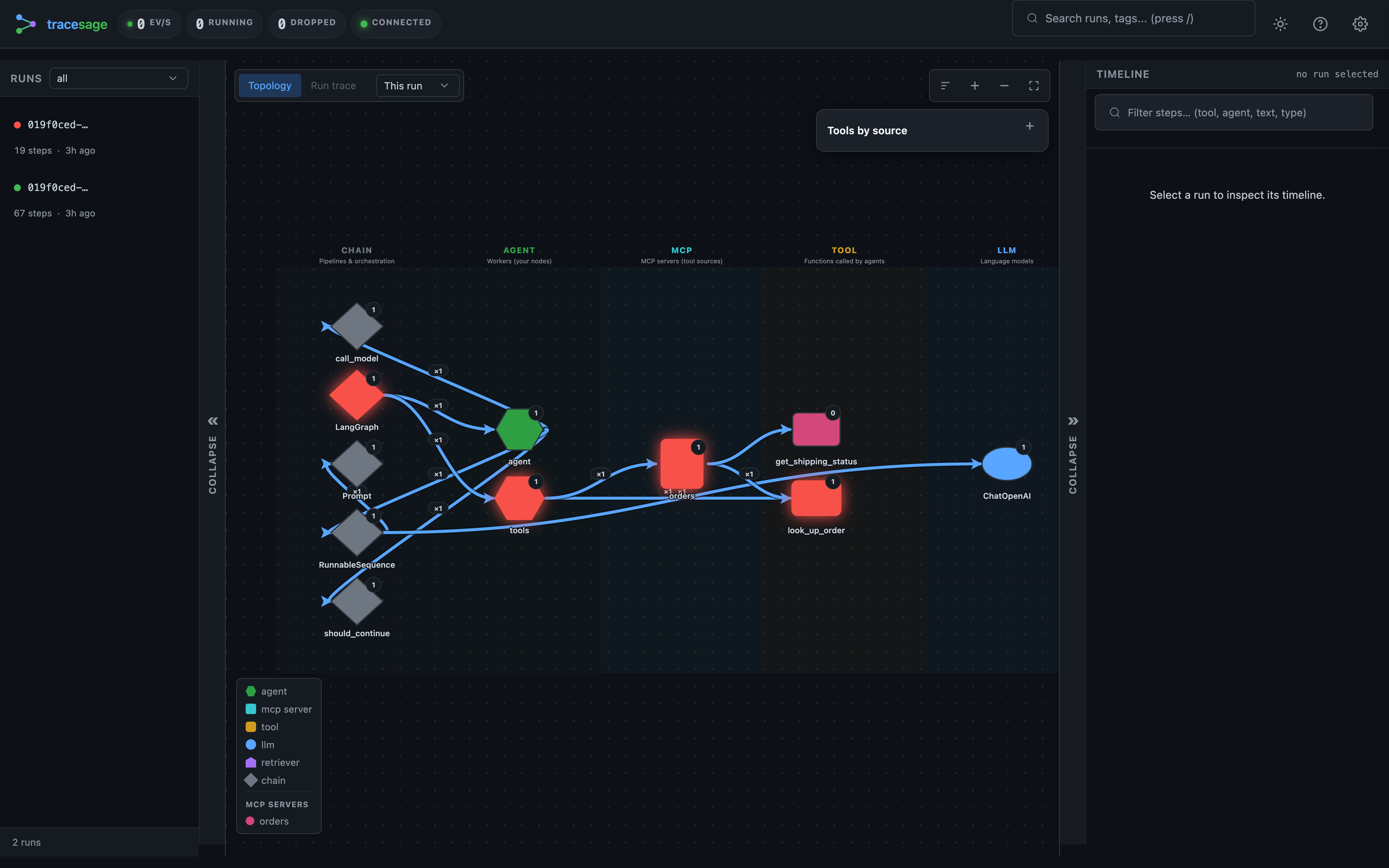This screenshot has height=868, width=1389.
Task: Open the runs filter 'all' dropdown
Action: (118, 78)
